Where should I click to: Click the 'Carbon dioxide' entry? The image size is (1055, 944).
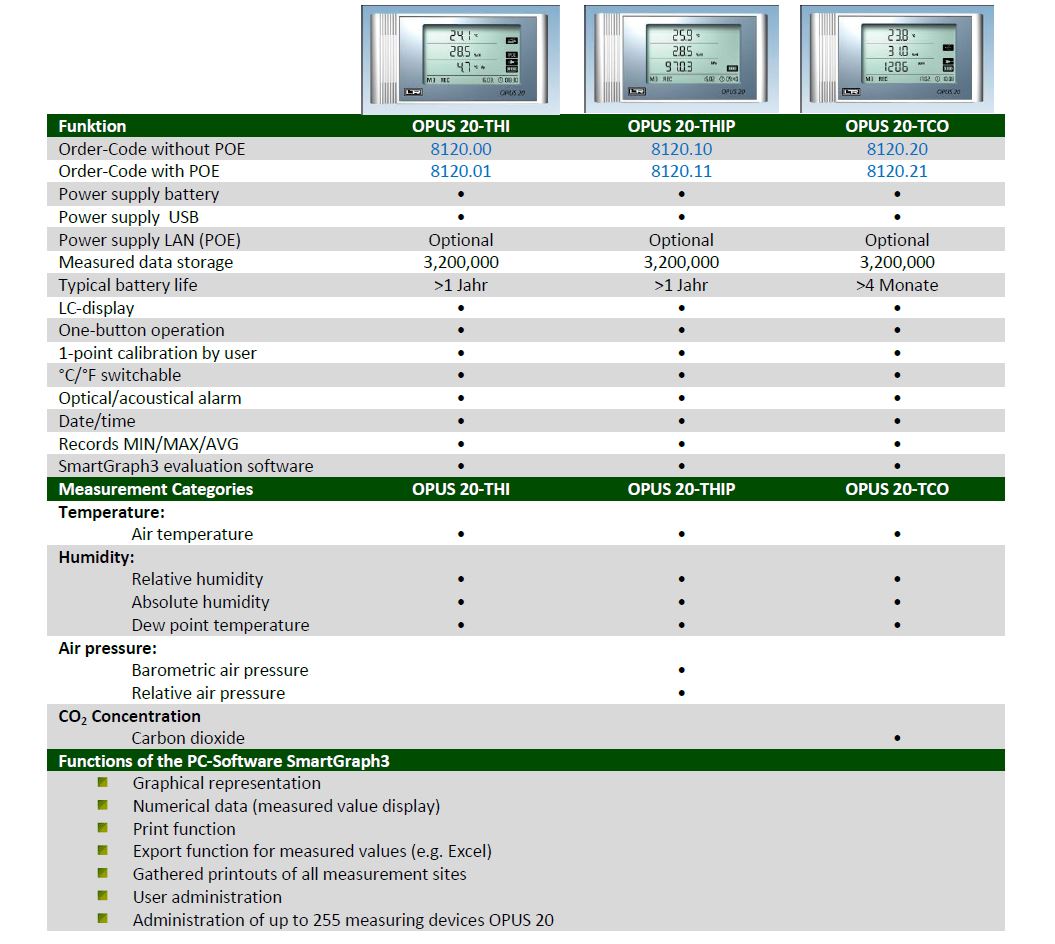tap(188, 738)
